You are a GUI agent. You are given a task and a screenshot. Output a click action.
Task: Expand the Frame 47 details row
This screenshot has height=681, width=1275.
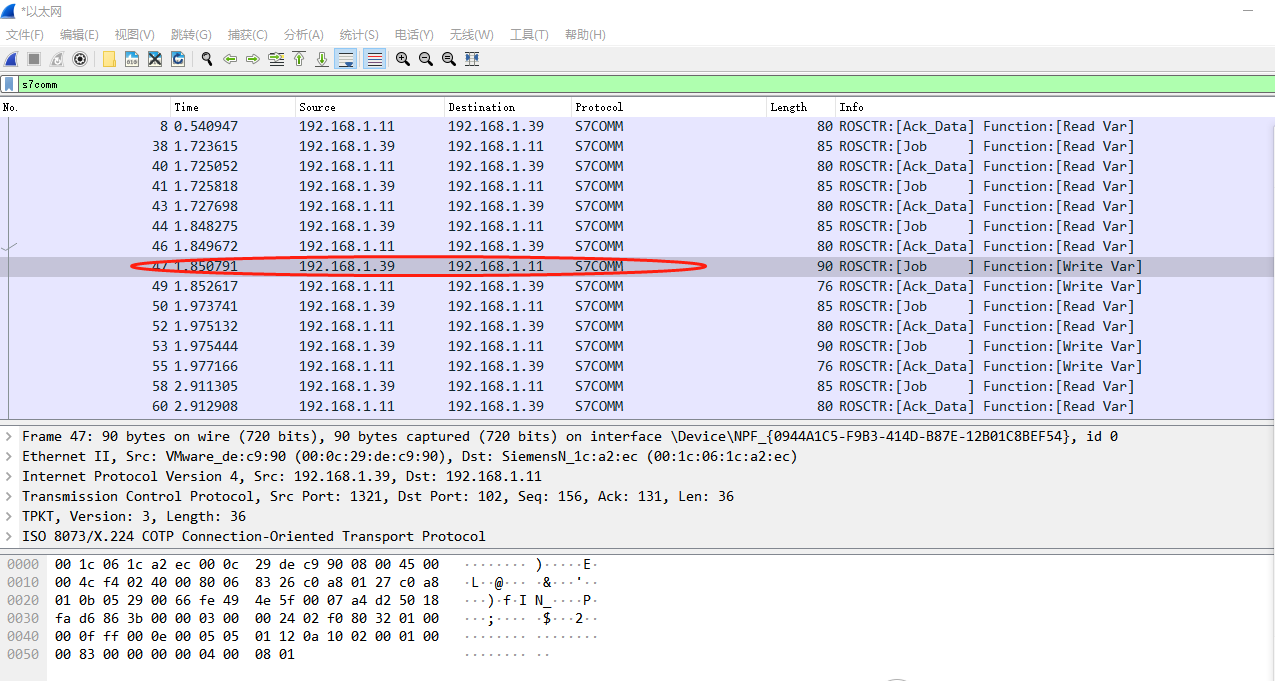point(10,436)
